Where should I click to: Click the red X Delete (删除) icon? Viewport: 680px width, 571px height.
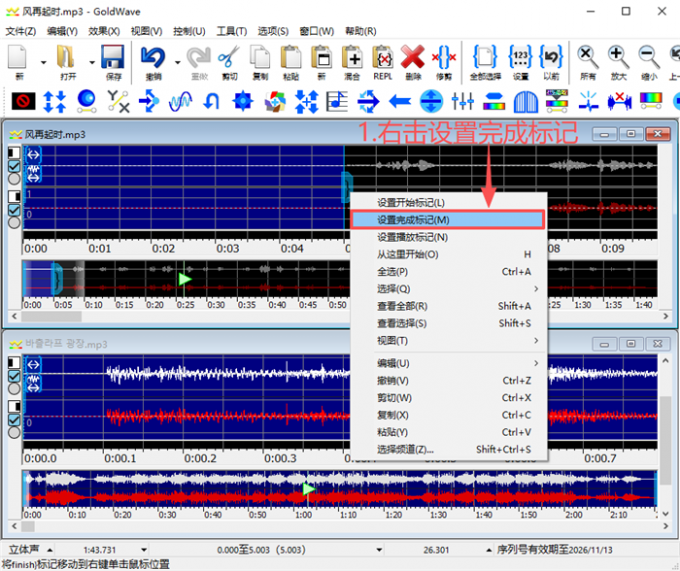[x=413, y=58]
